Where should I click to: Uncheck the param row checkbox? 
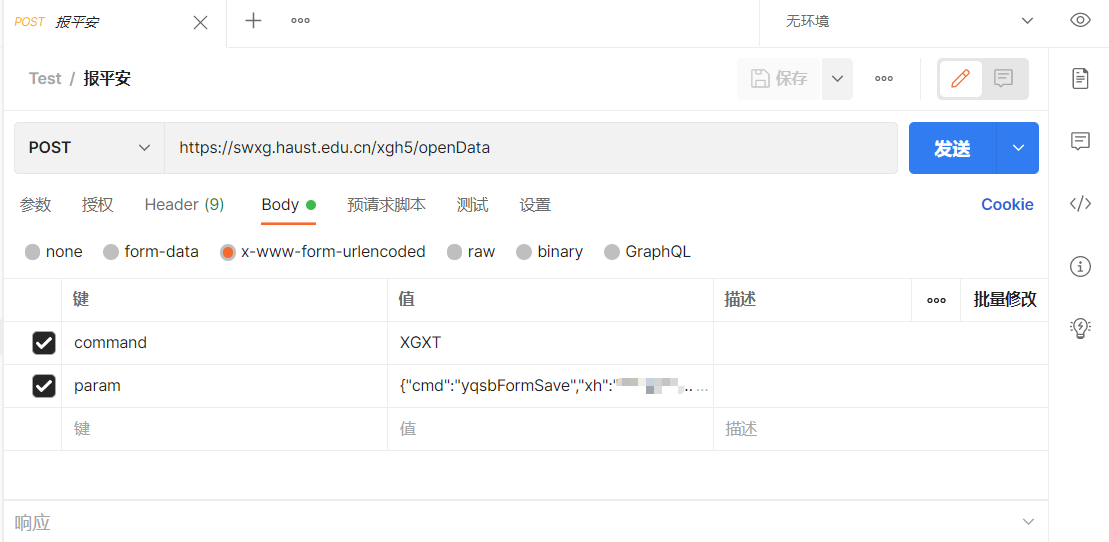coord(44,386)
